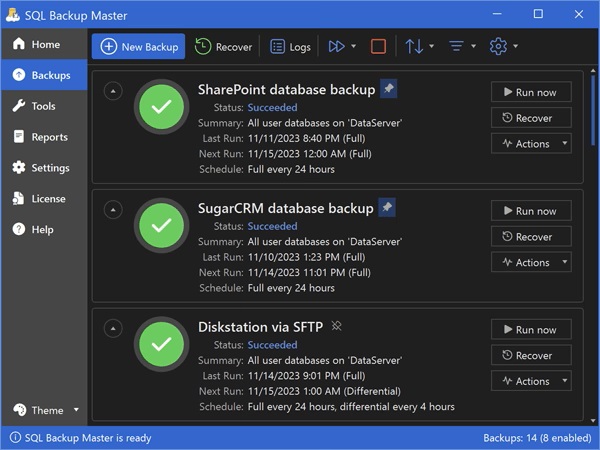Run the Diskstation via SFTP backup now
The height and width of the screenshot is (450, 600).
tap(531, 329)
